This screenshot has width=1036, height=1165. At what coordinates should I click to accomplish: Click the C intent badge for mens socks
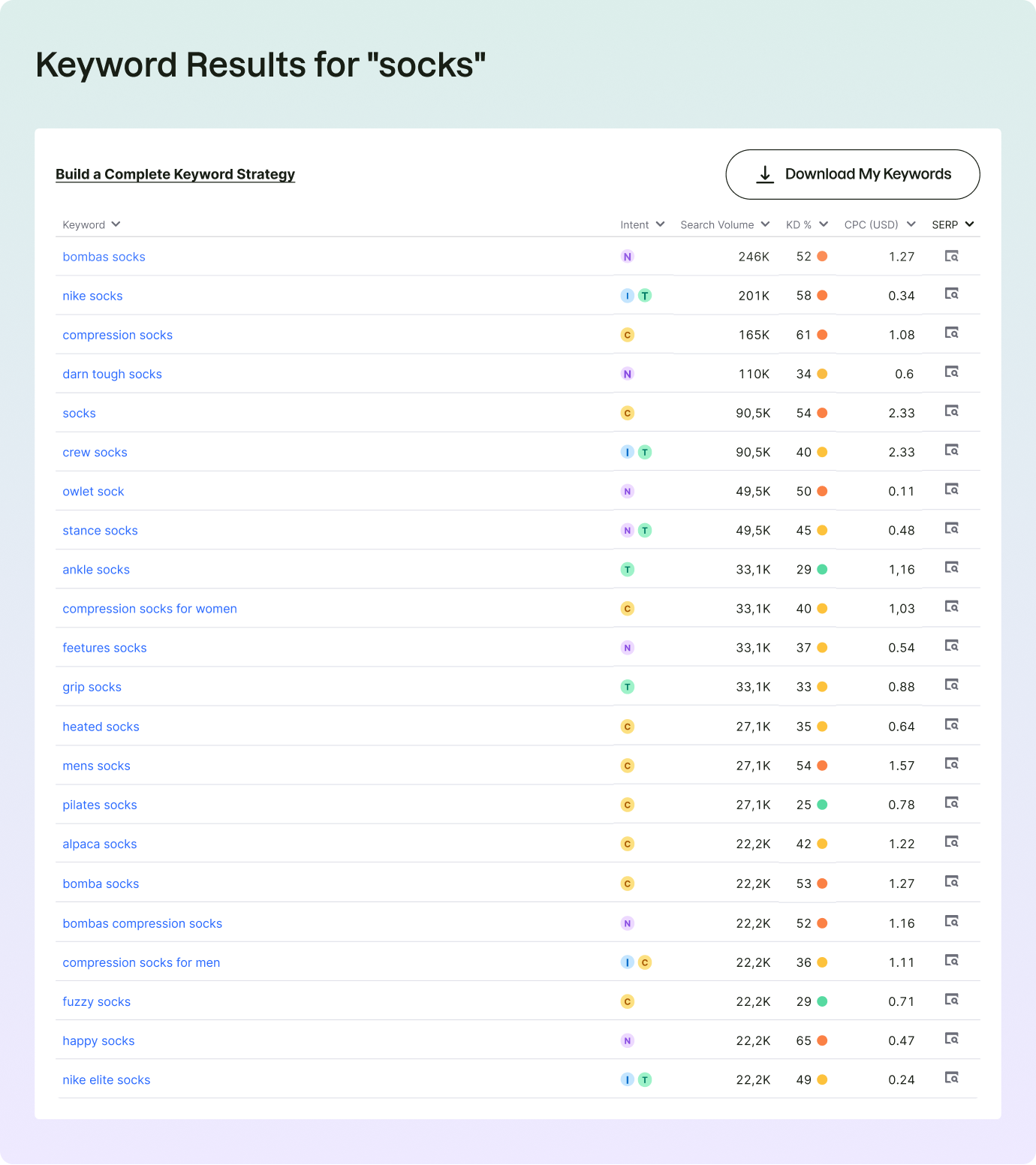(x=628, y=766)
